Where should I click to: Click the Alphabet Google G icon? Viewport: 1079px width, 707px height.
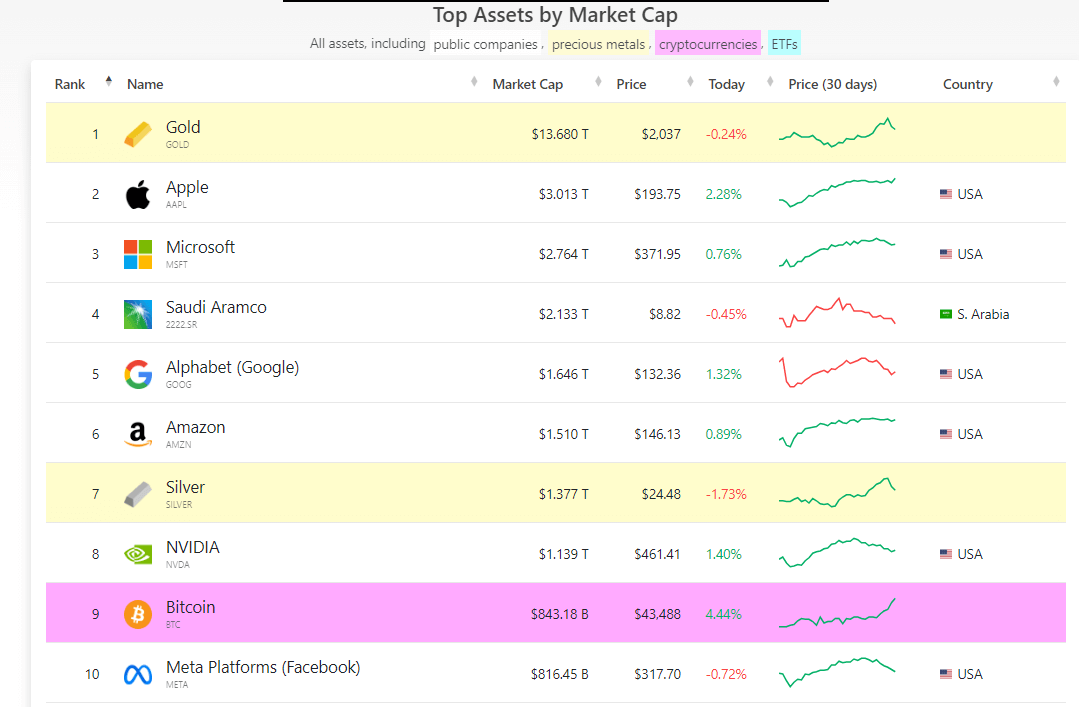(137, 373)
